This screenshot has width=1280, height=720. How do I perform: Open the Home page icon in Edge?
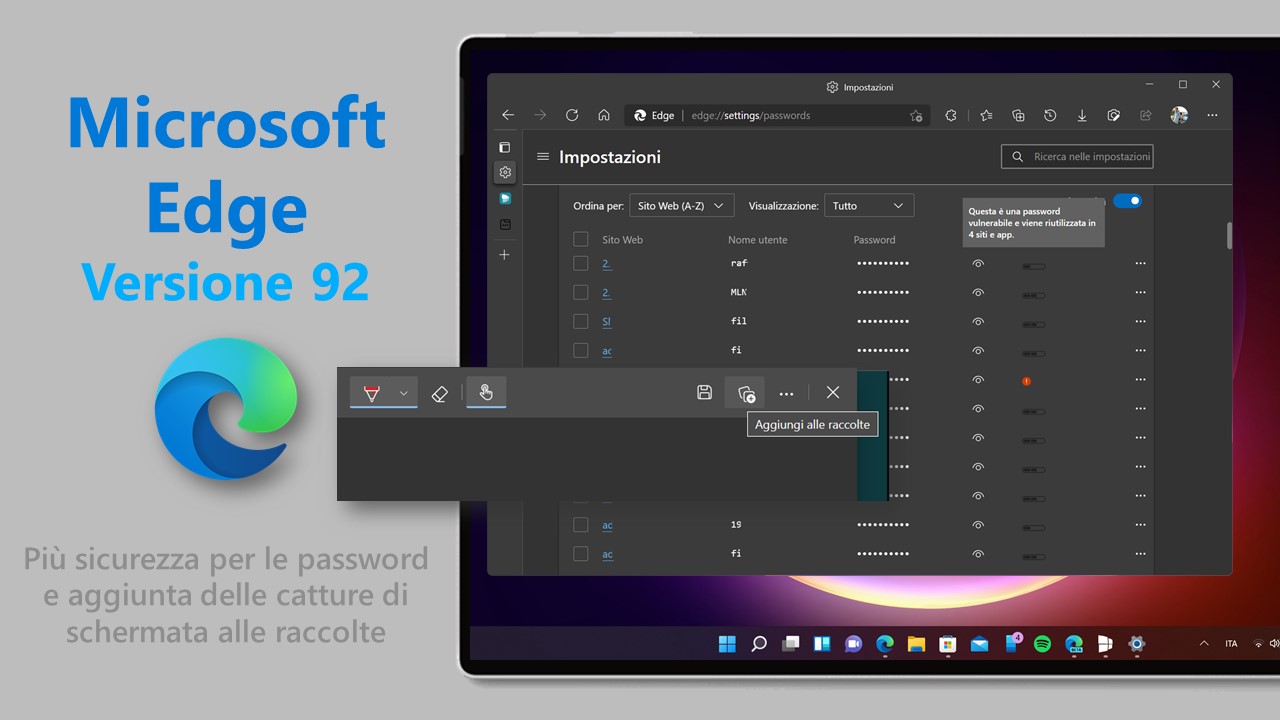pos(604,115)
